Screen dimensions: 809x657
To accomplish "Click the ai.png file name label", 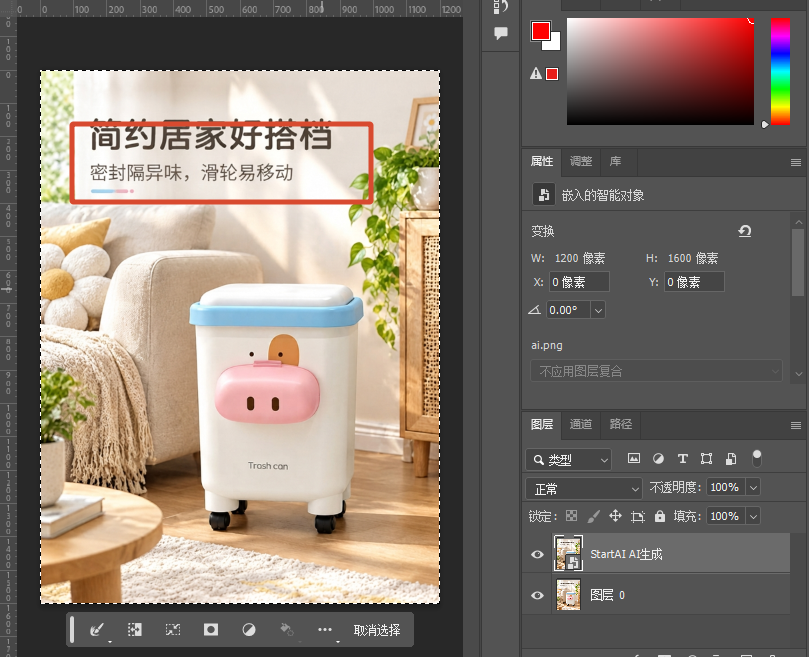I will (546, 345).
